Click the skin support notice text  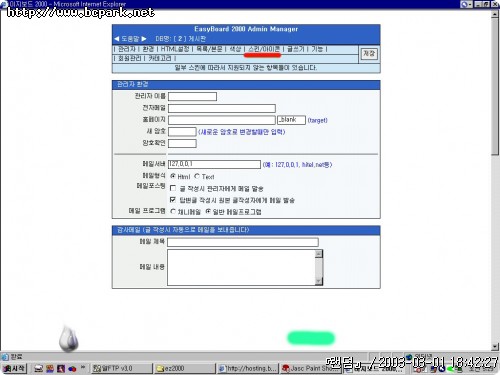pos(246,68)
